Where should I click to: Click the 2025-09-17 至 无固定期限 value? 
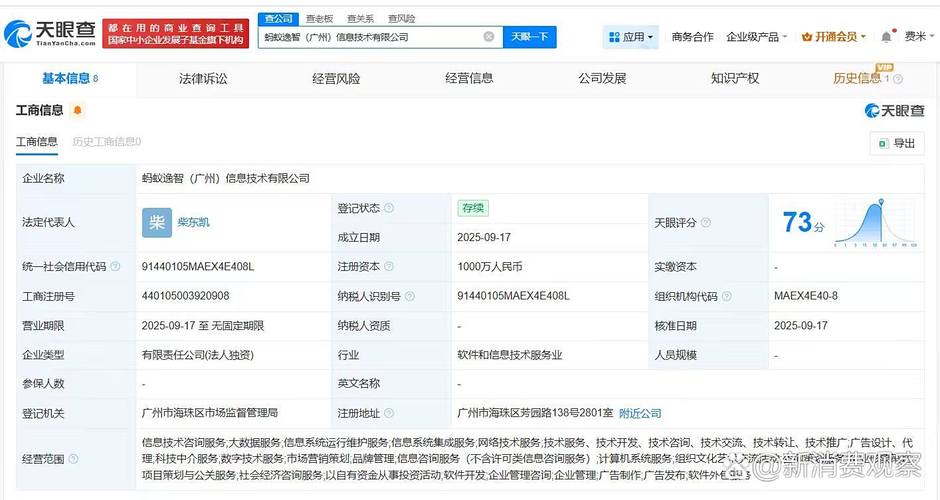tap(203, 326)
